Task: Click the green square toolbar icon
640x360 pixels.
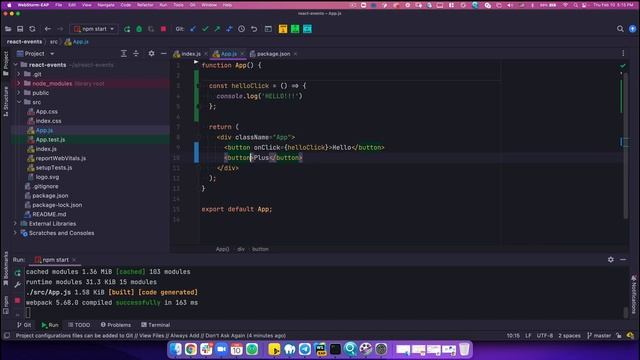Action: (x=295, y=29)
